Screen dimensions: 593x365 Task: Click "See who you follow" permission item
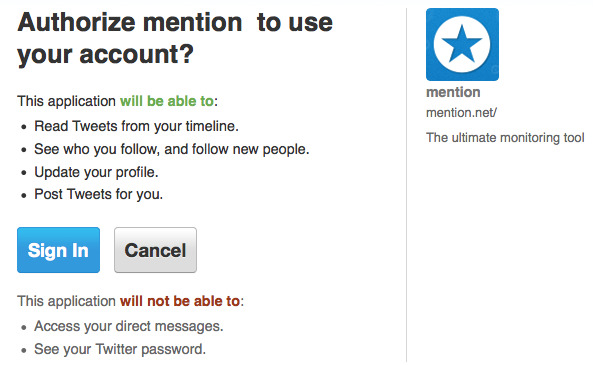172,149
